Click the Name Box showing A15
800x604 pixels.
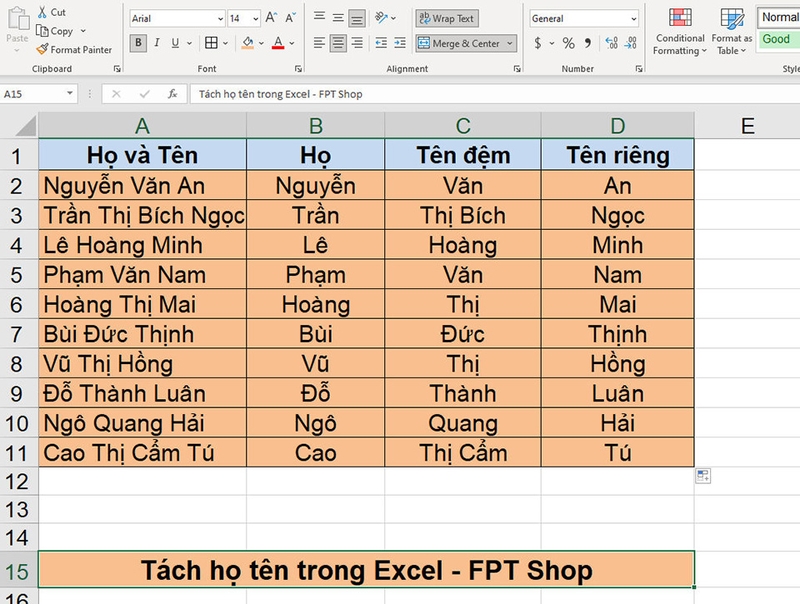click(x=32, y=94)
